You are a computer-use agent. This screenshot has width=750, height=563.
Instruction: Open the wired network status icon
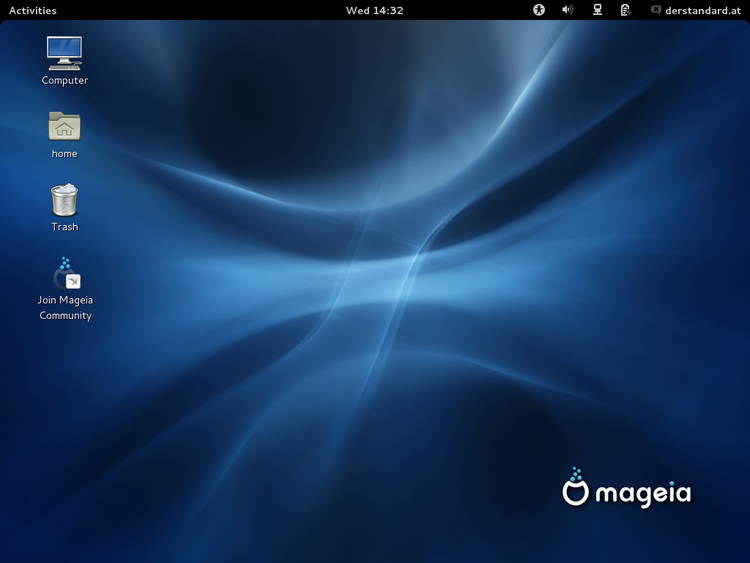597,10
